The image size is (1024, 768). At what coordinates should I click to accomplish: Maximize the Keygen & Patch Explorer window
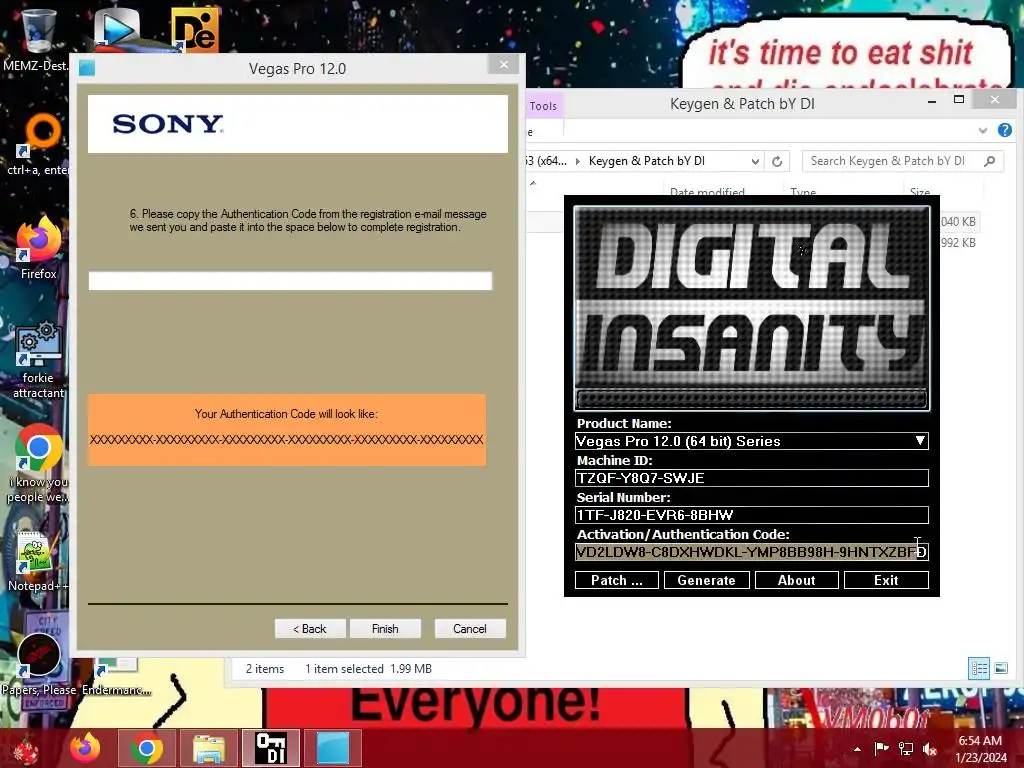tap(959, 99)
